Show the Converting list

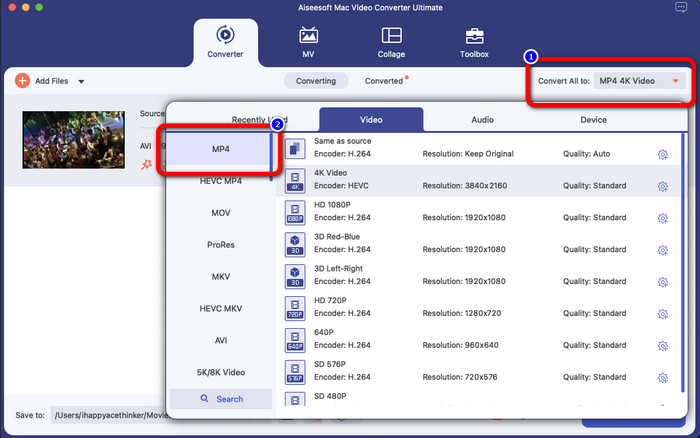click(x=316, y=81)
